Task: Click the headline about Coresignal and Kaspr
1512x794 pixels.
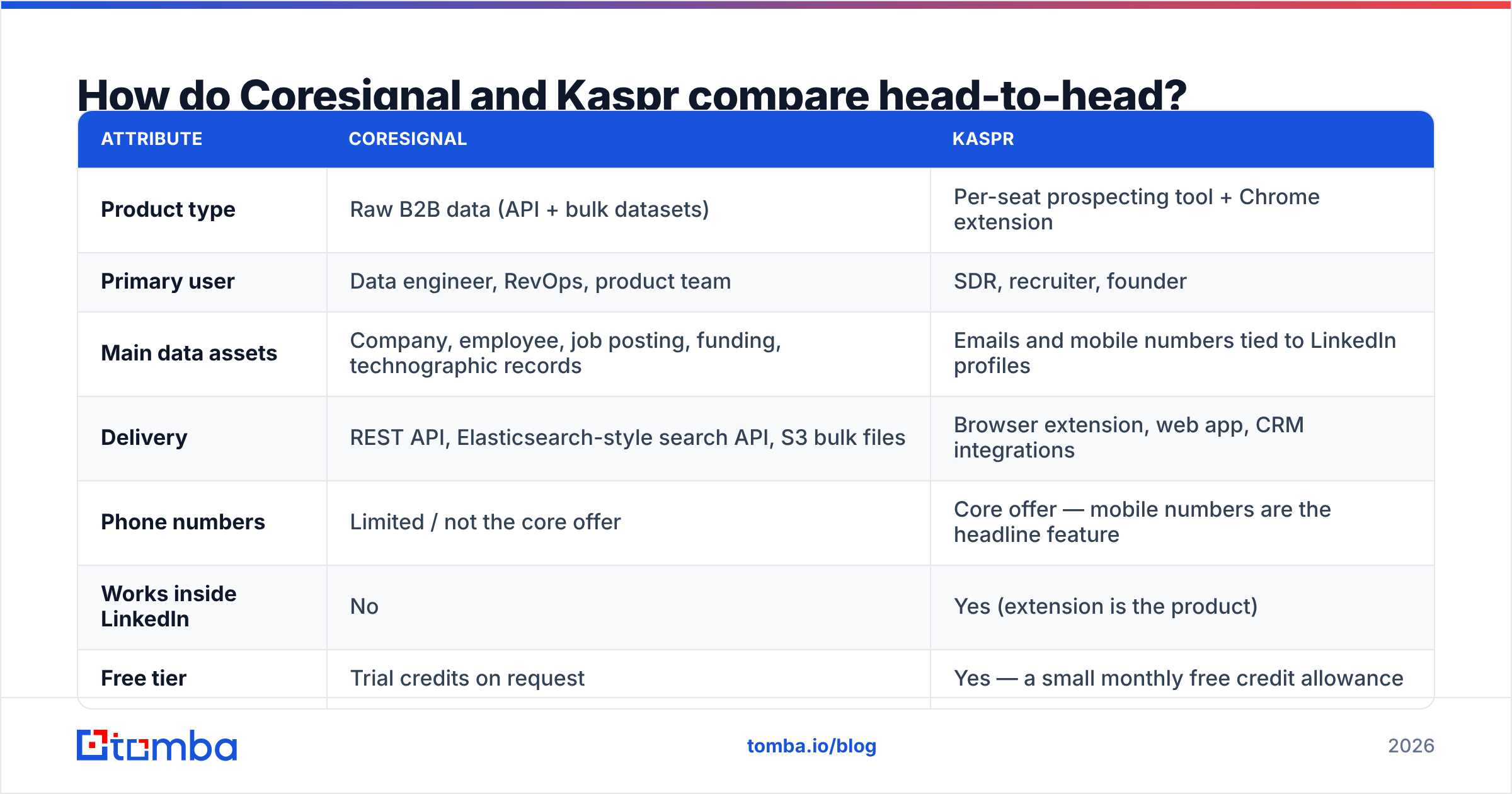Action: 631,95
